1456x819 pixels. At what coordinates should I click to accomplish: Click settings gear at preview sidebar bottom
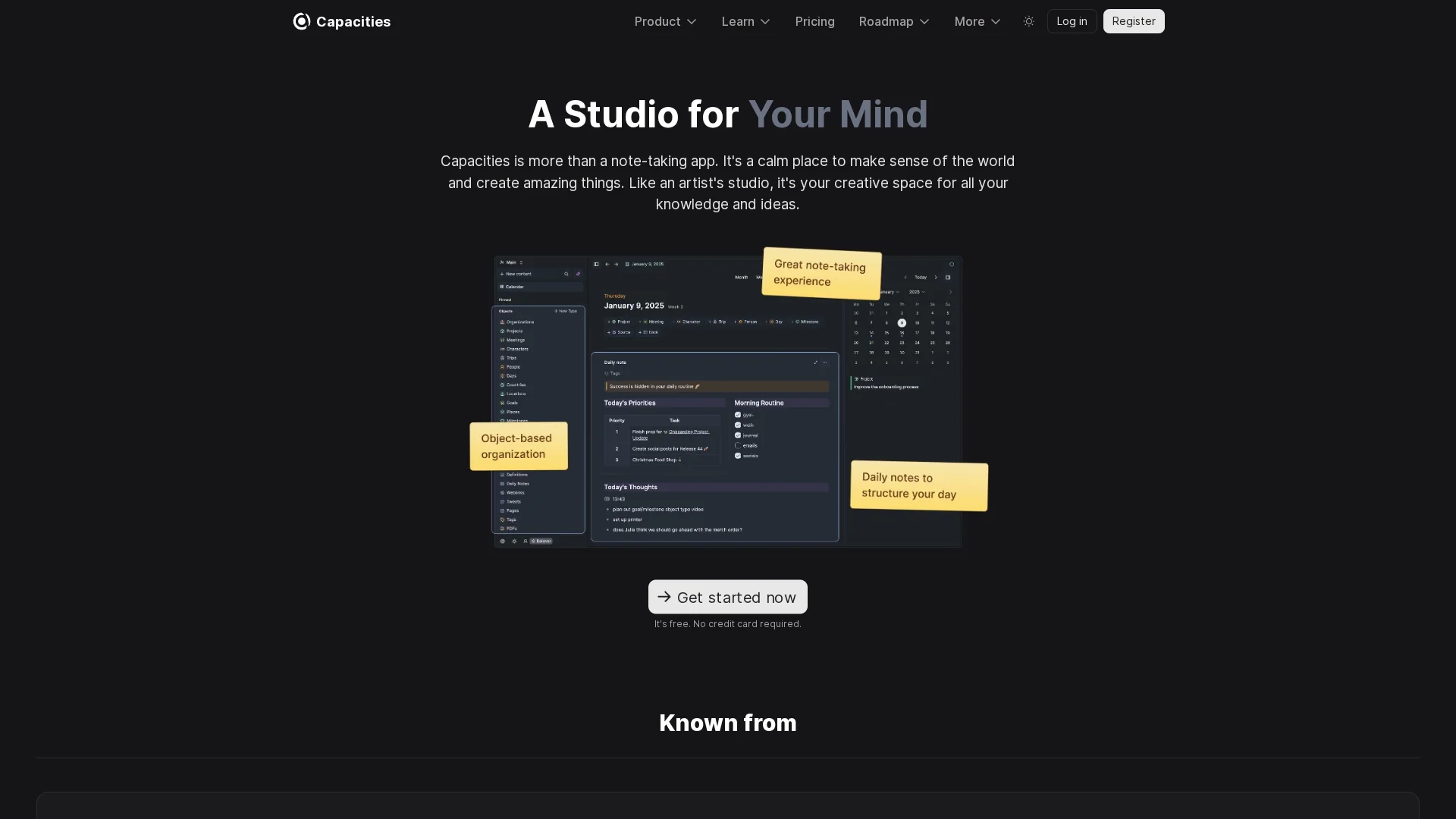[514, 541]
